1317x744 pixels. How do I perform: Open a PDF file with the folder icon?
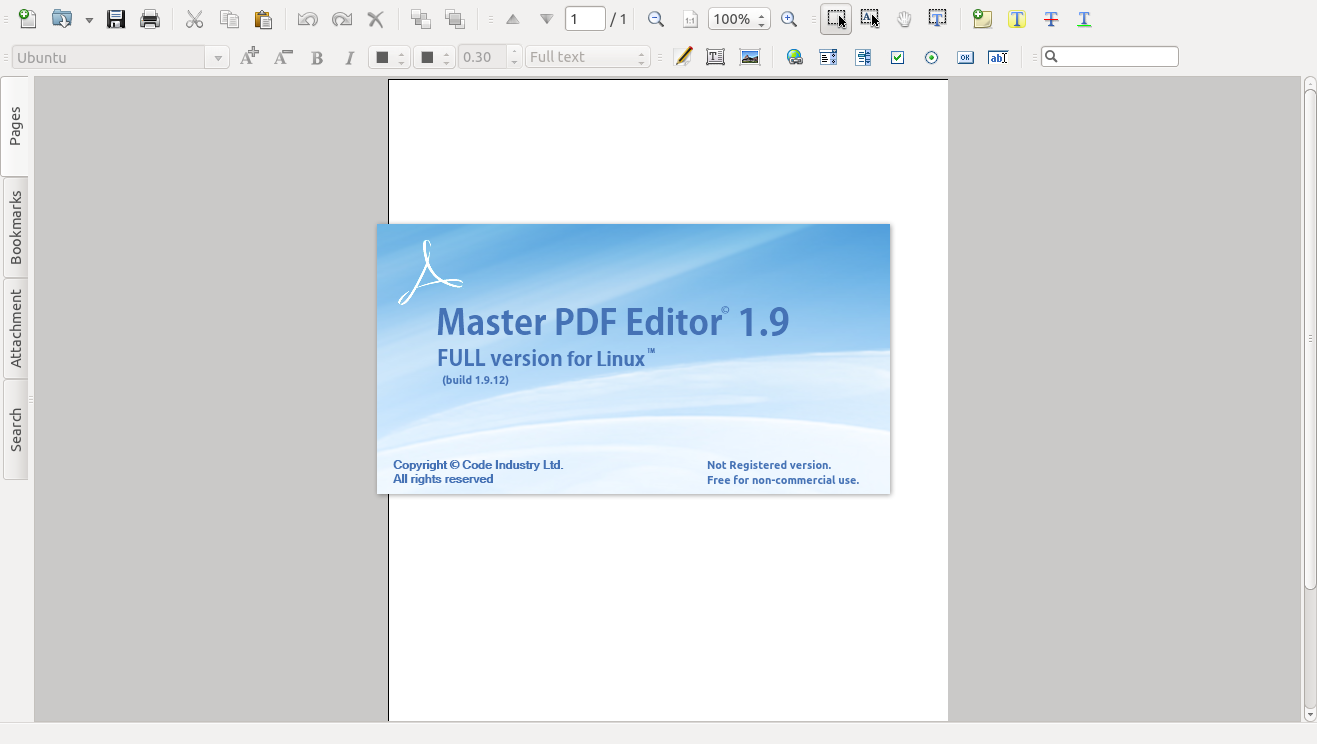point(62,19)
